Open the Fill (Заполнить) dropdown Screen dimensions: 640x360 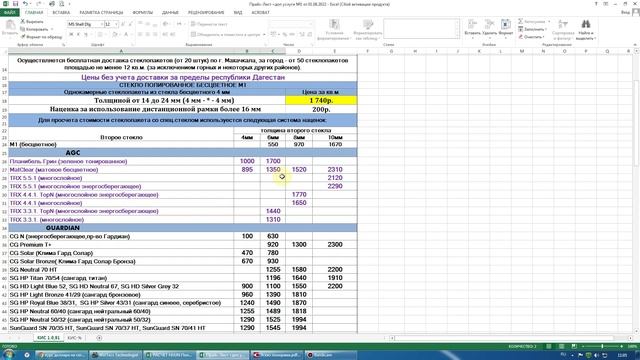[x=533, y=29]
